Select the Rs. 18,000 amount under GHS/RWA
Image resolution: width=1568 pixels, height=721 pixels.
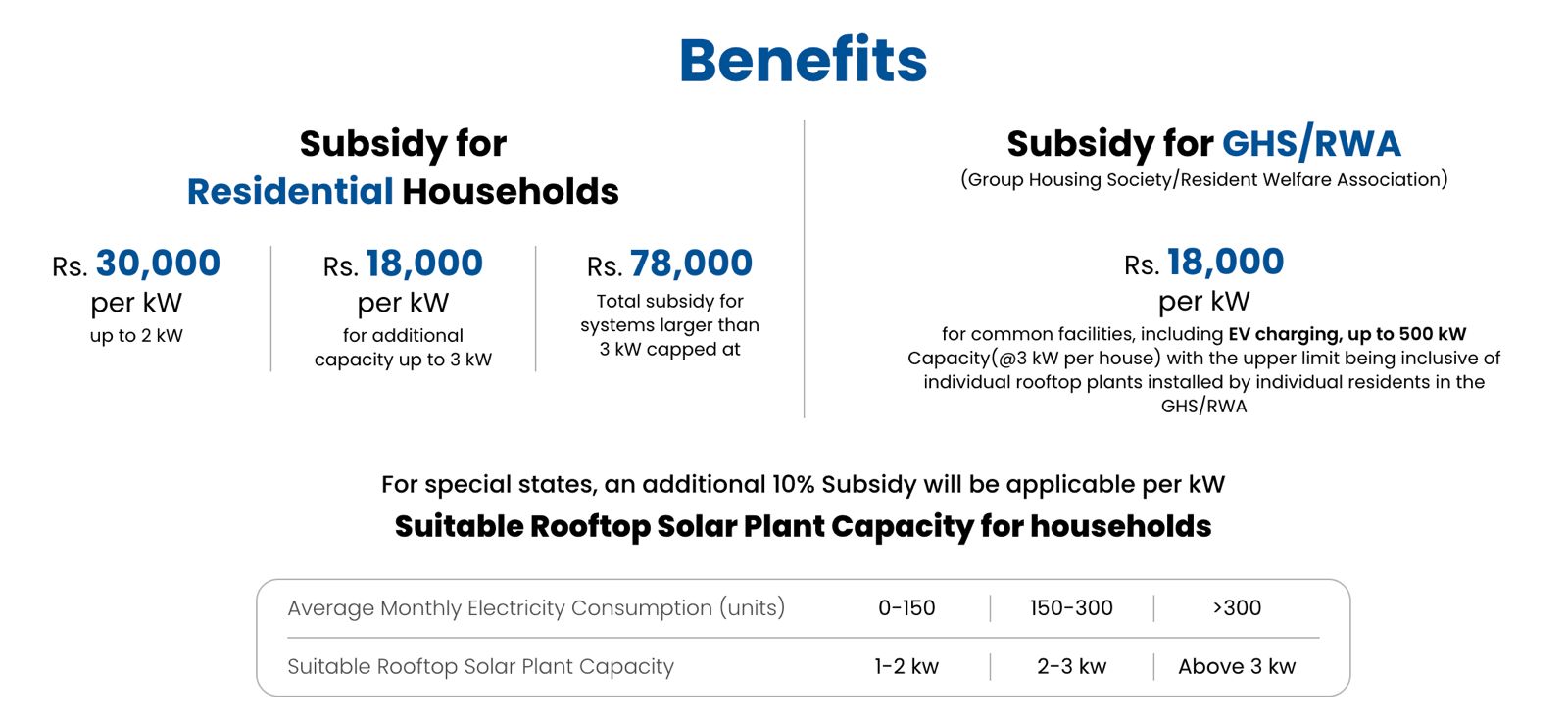1203,263
